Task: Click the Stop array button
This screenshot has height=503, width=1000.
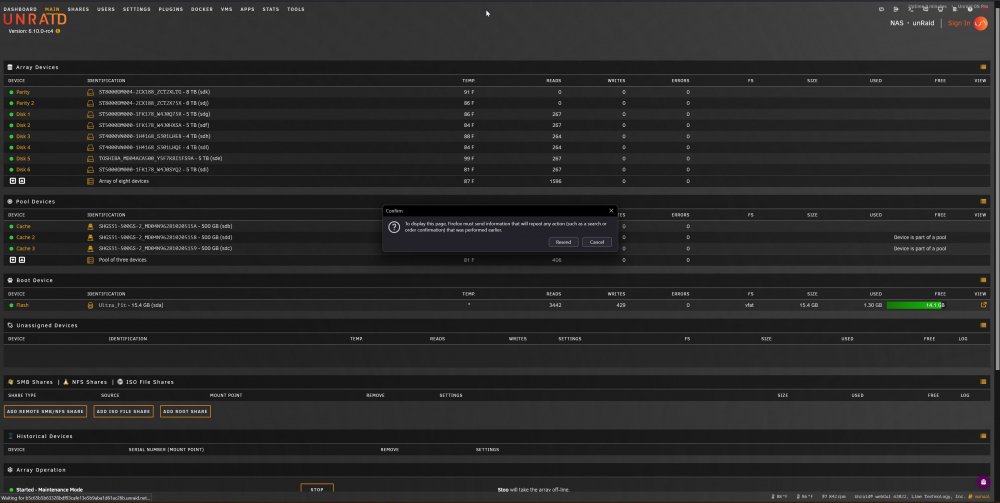Action: click(x=317, y=490)
